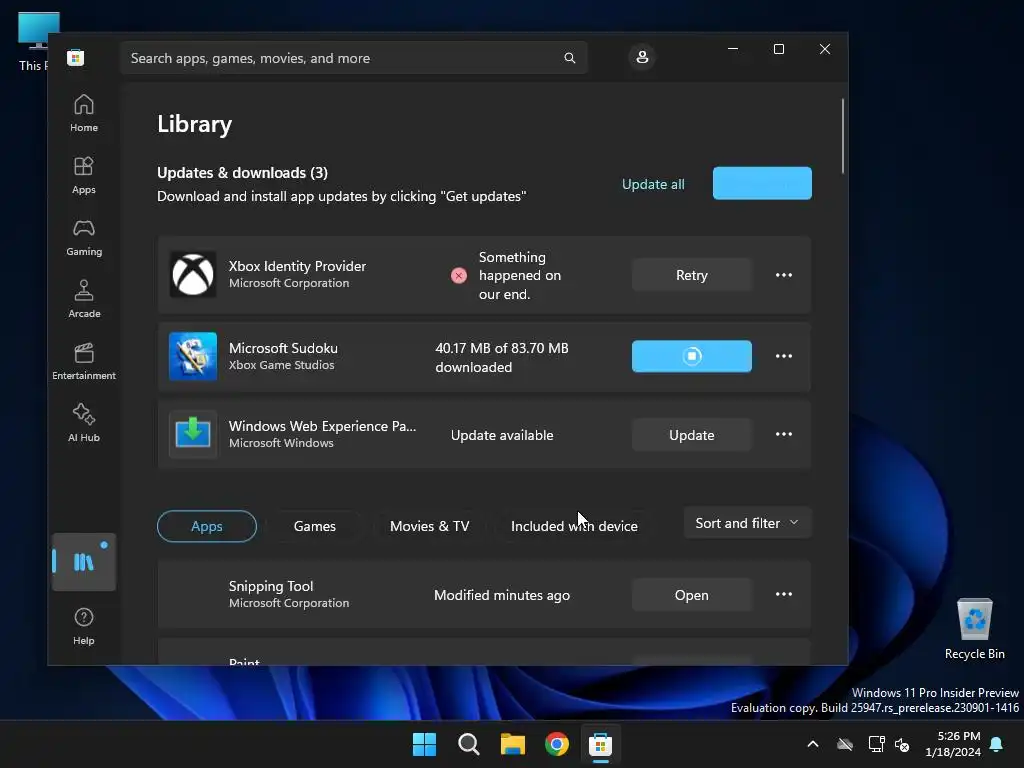Open the Home section in sidebar
Viewport: 1024px width, 768px height.
click(84, 113)
